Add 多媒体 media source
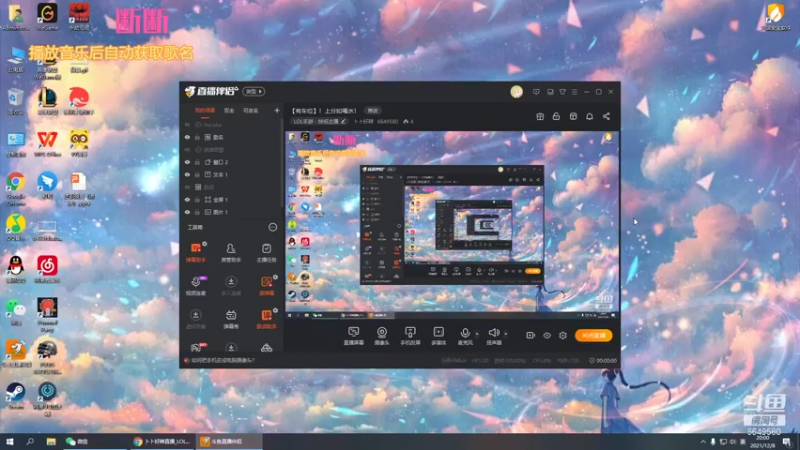800x450 pixels. click(x=438, y=336)
